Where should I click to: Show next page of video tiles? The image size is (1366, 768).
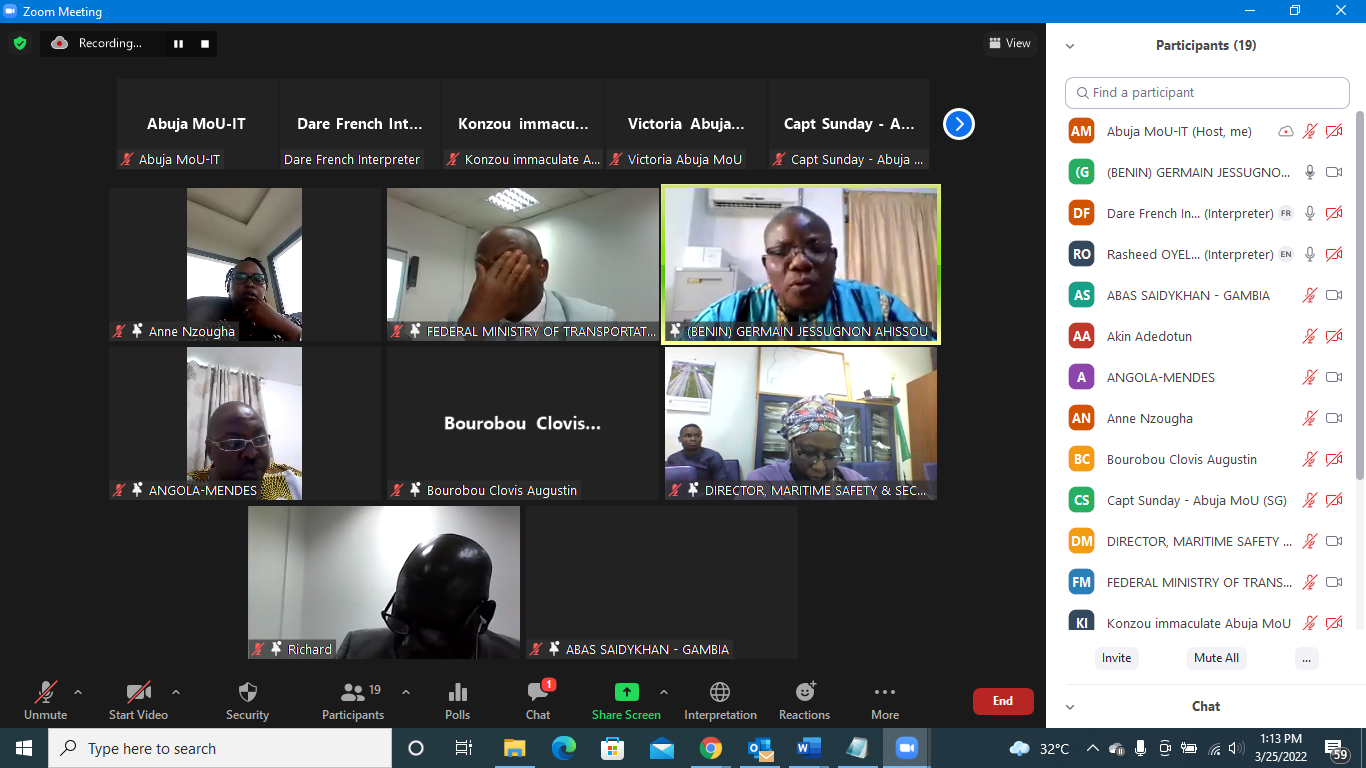click(x=958, y=124)
